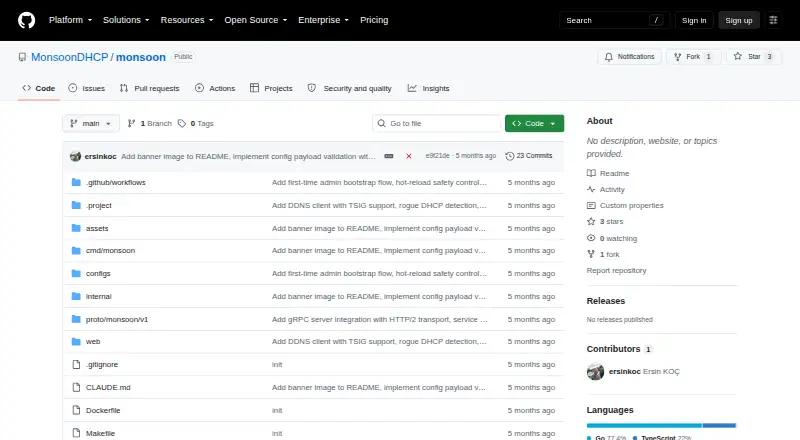Open the Projects tab

pos(271,88)
